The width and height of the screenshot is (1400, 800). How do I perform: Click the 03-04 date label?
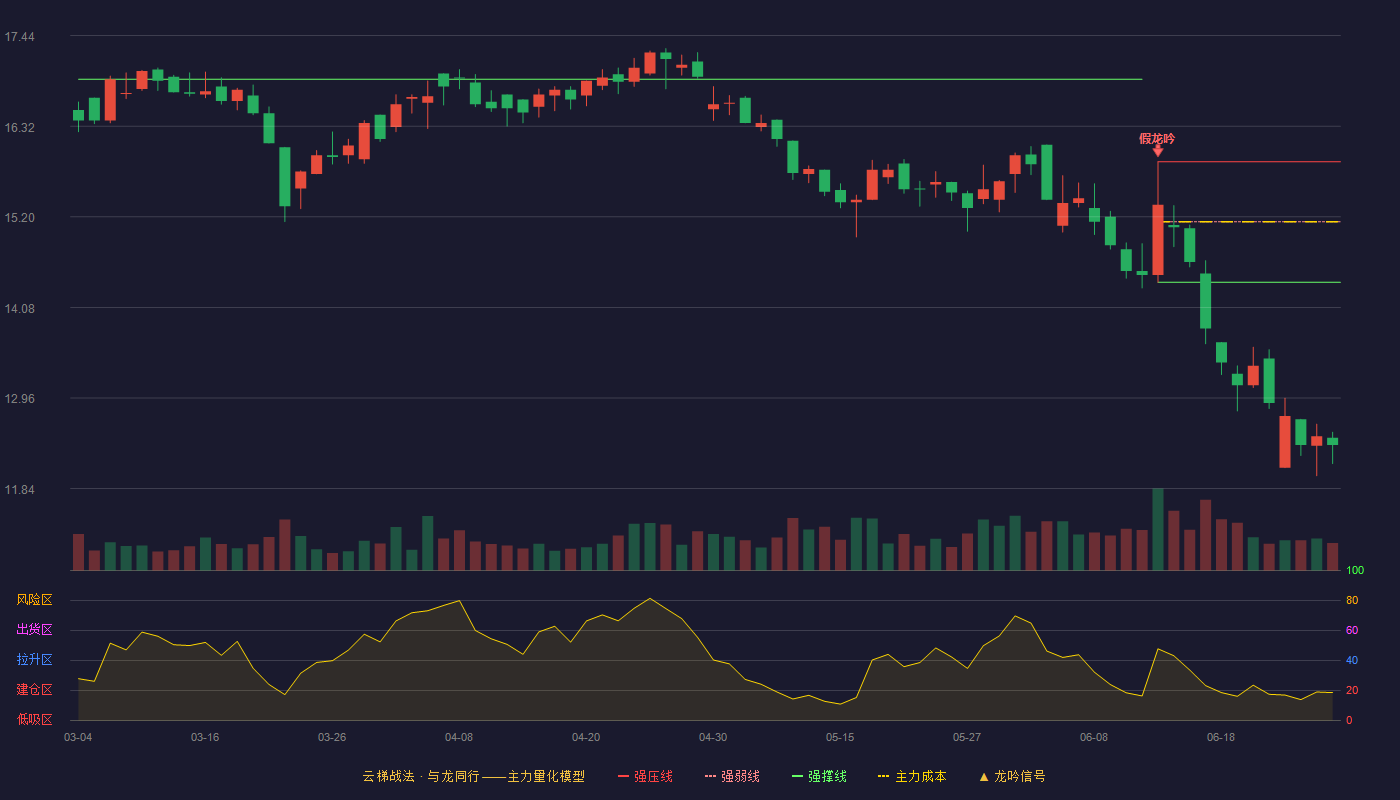[78, 737]
